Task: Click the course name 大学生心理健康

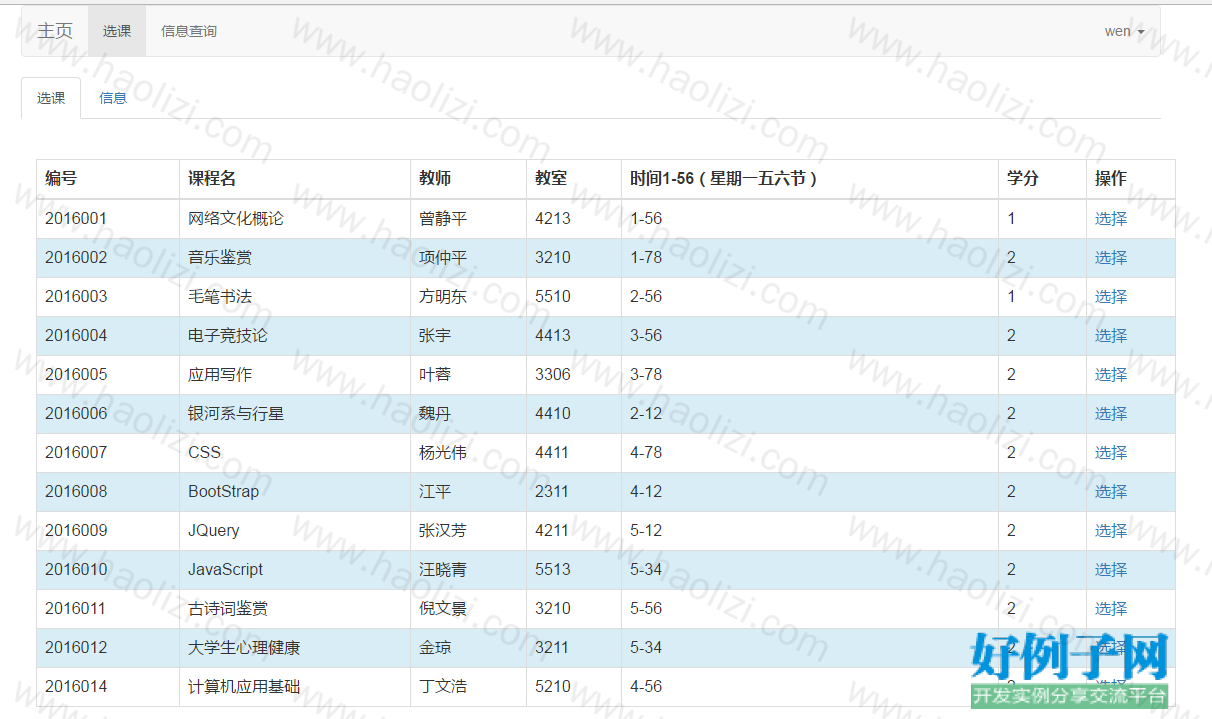Action: pyautogui.click(x=244, y=647)
